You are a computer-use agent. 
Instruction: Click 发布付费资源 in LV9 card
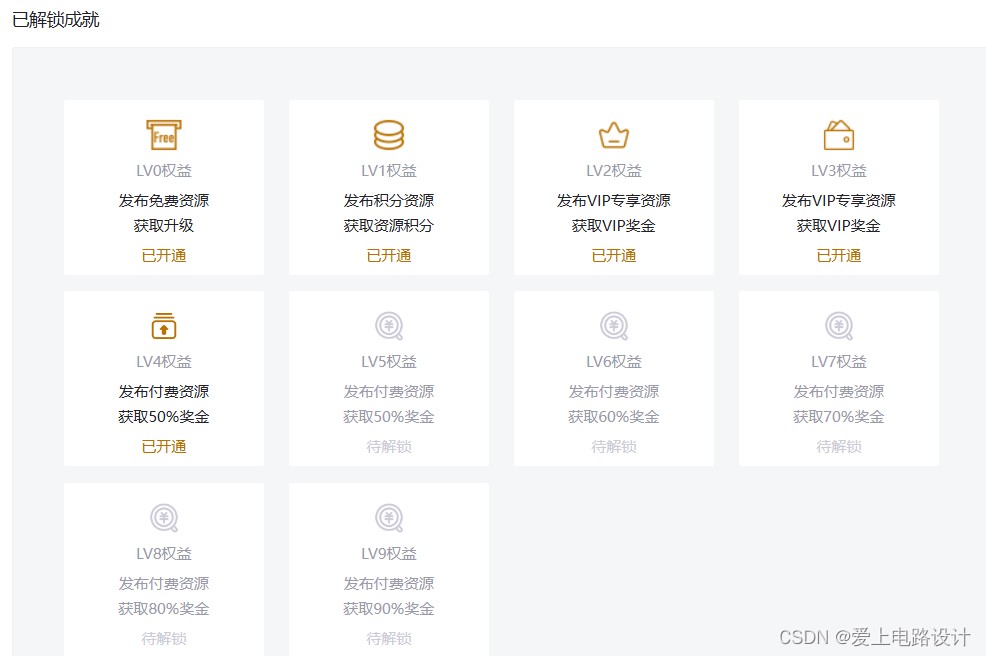point(389,584)
